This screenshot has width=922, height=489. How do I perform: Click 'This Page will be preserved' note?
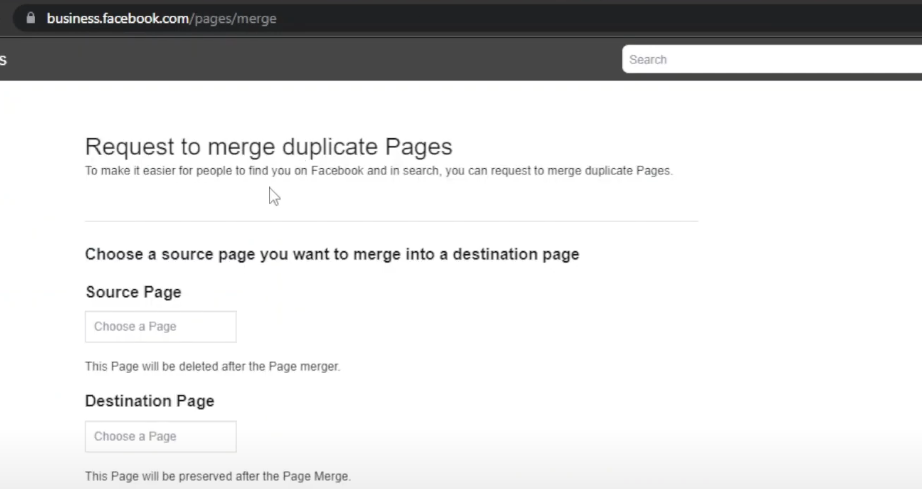pos(218,476)
